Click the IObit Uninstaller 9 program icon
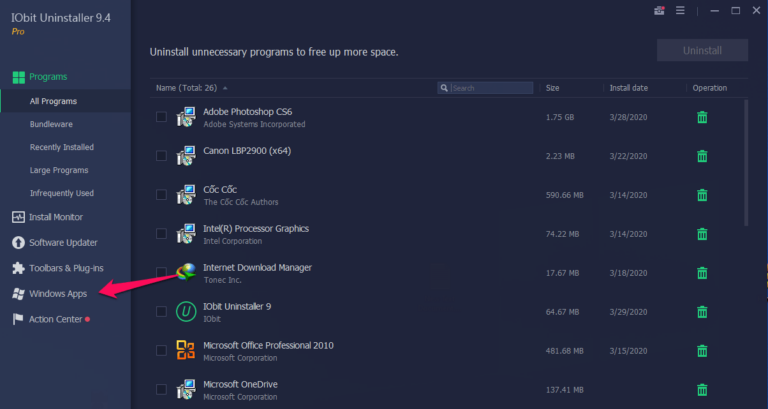 coord(185,312)
